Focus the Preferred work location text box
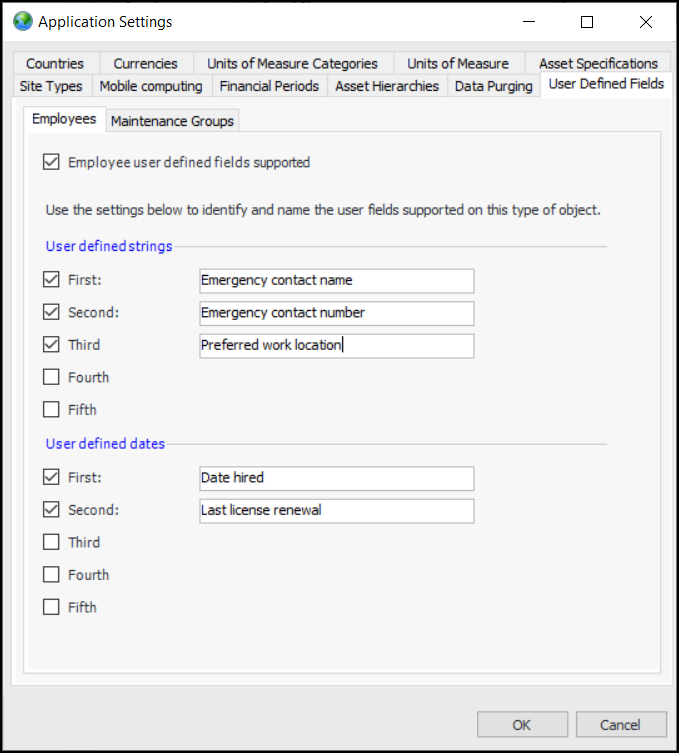679x753 pixels. 336,345
